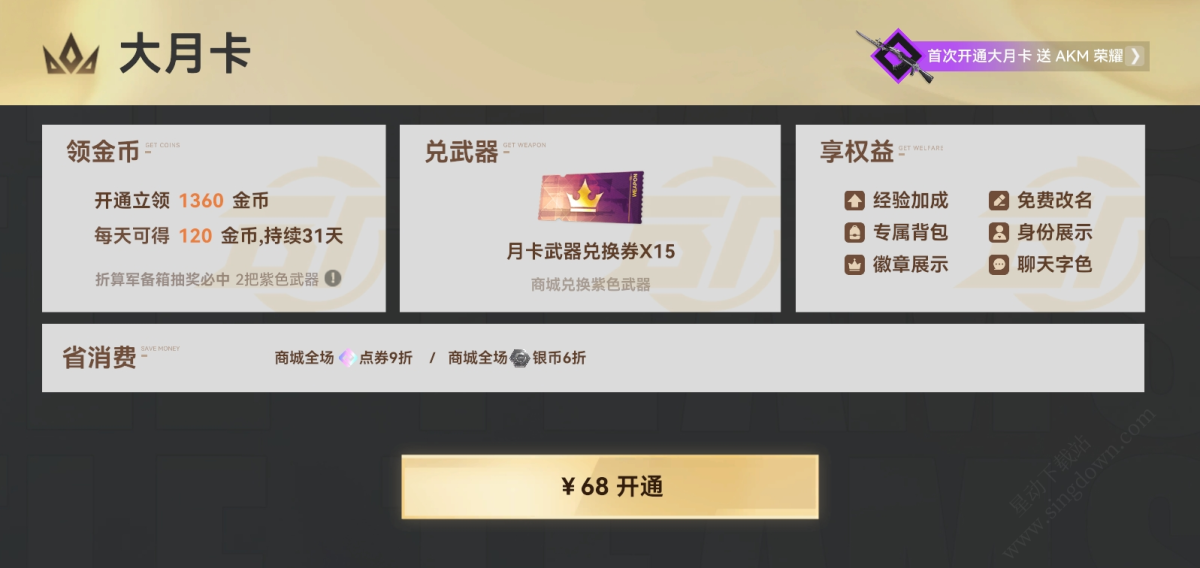Click the 经验加成 arrow icon
1200x568 pixels.
point(854,201)
